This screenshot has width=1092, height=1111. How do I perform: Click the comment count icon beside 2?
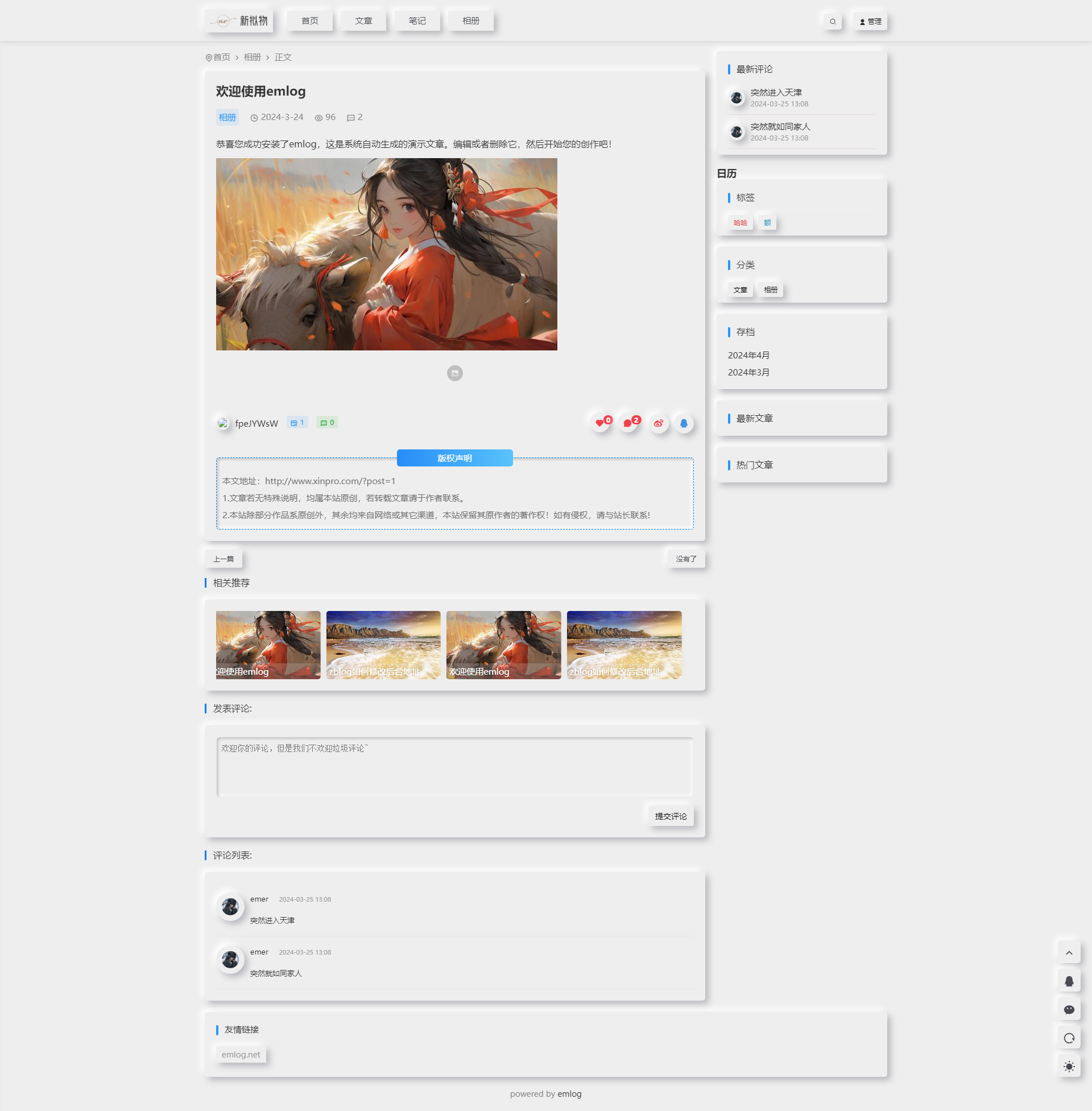350,118
